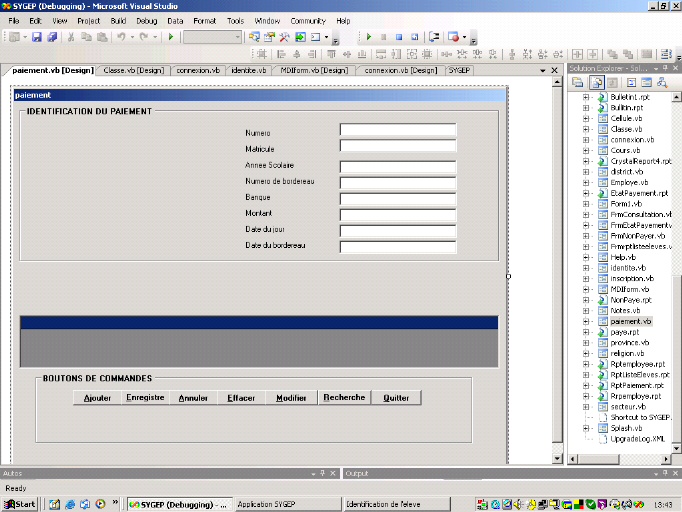The height and width of the screenshot is (512, 682).
Task: Open the Windows Start menu
Action: point(20,504)
